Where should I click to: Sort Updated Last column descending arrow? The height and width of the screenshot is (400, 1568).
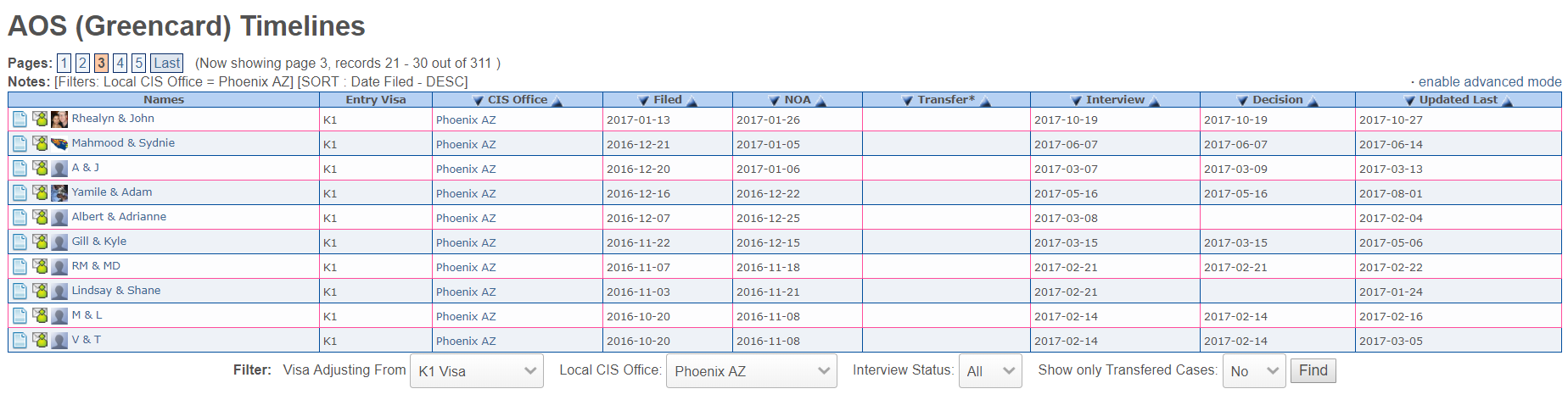pos(1409,101)
